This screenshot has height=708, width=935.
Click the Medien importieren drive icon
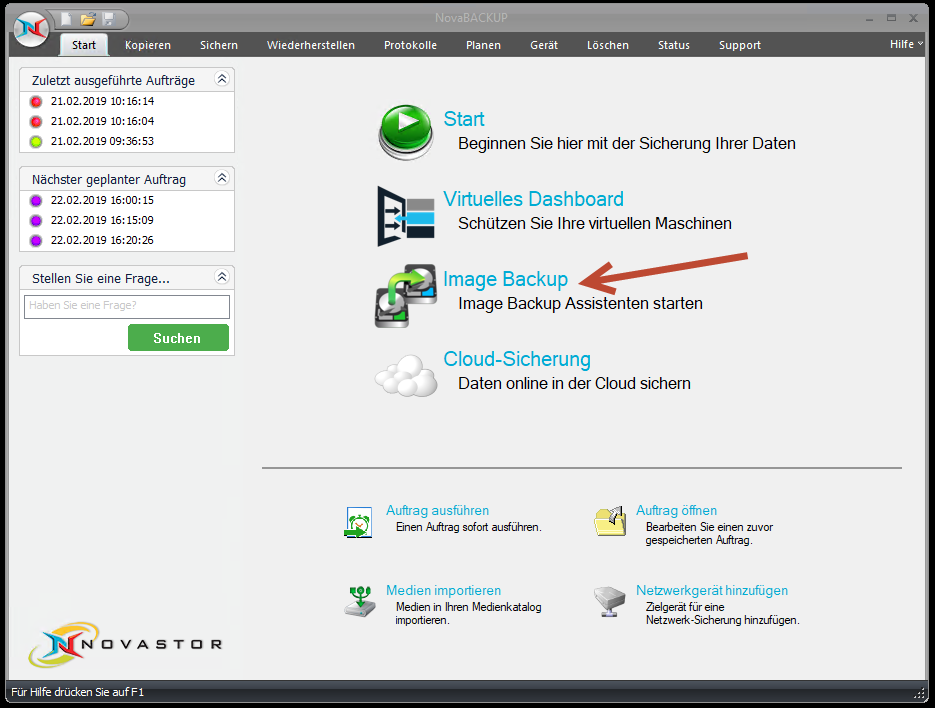(360, 601)
